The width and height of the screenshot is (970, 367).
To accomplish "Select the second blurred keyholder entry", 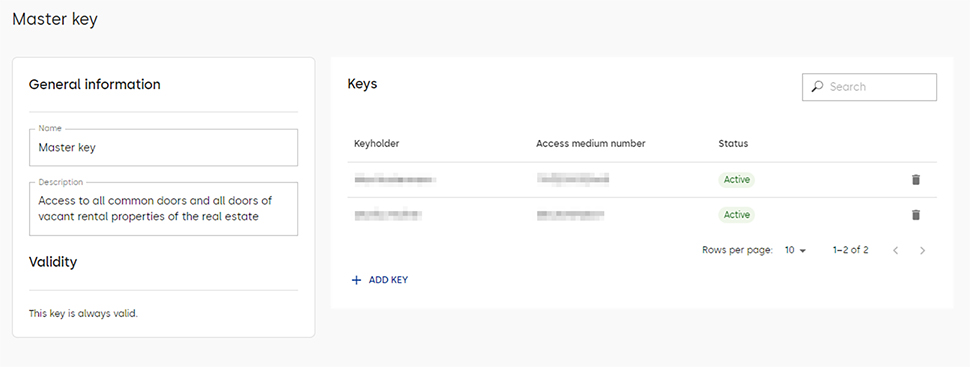I will tap(388, 215).
